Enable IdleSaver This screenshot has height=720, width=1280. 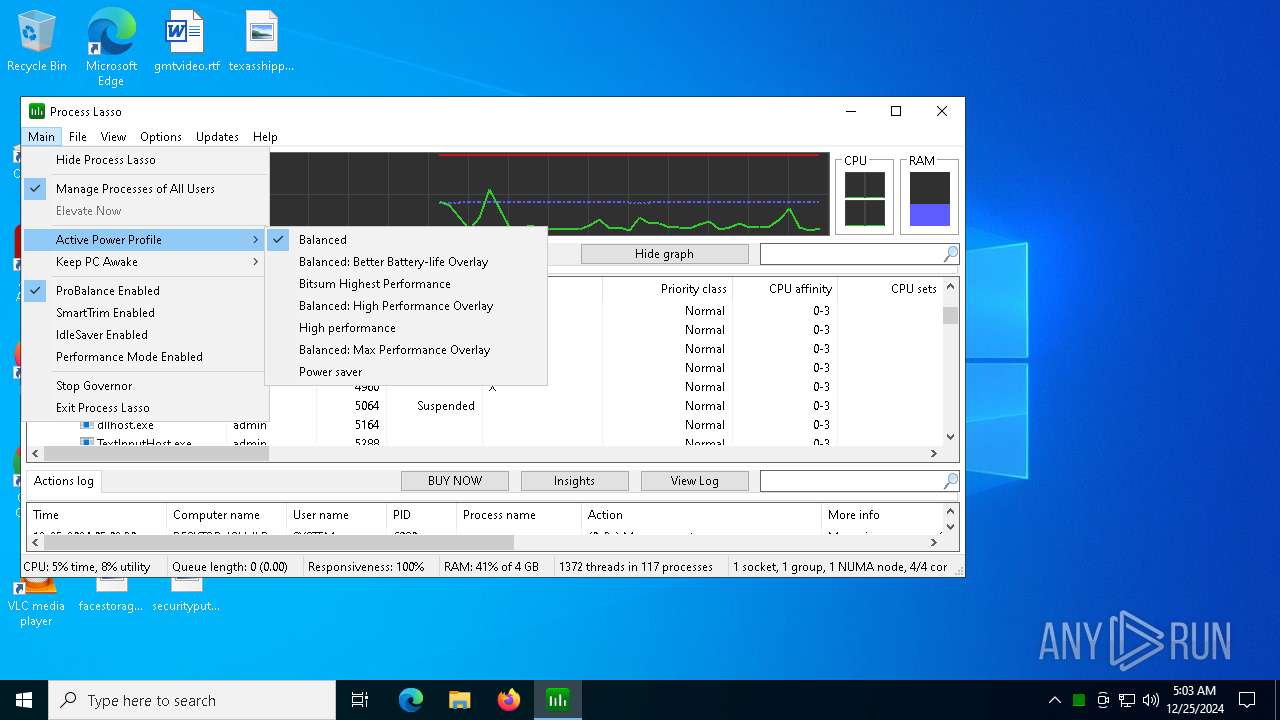coord(146,335)
